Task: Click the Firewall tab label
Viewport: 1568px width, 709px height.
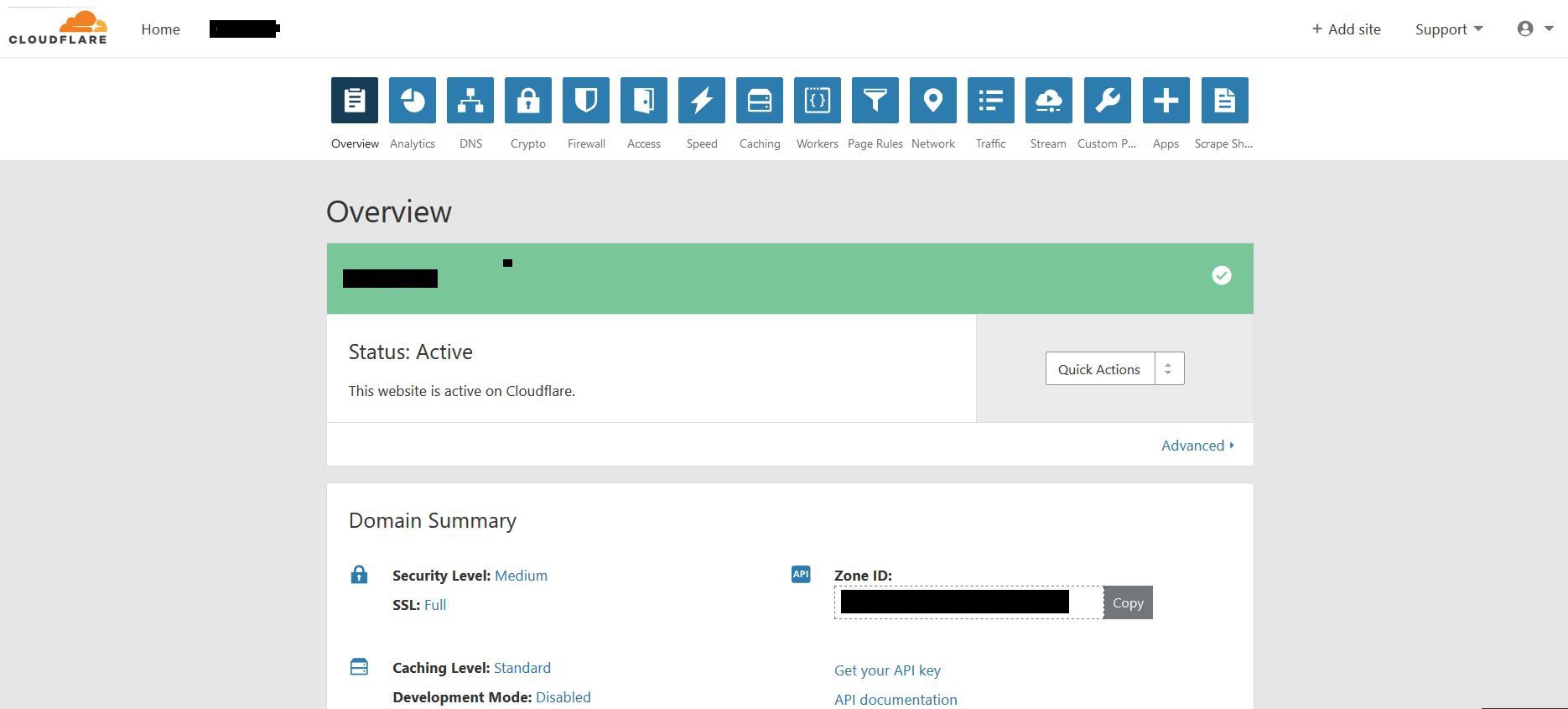Action: pyautogui.click(x=586, y=143)
